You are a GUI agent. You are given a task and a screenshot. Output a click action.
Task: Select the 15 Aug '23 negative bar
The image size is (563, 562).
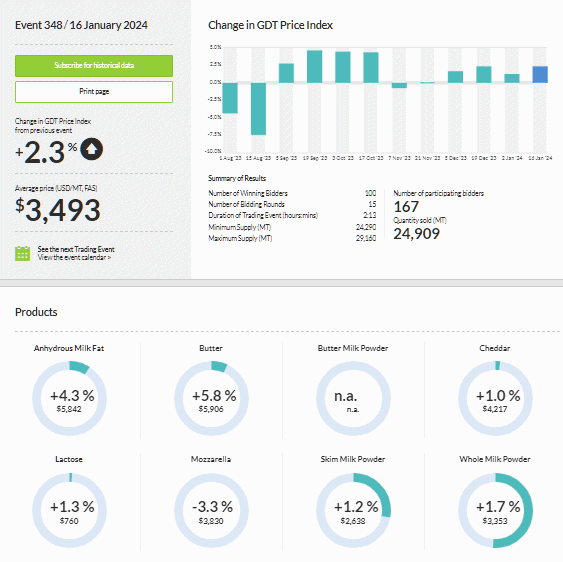pos(259,109)
